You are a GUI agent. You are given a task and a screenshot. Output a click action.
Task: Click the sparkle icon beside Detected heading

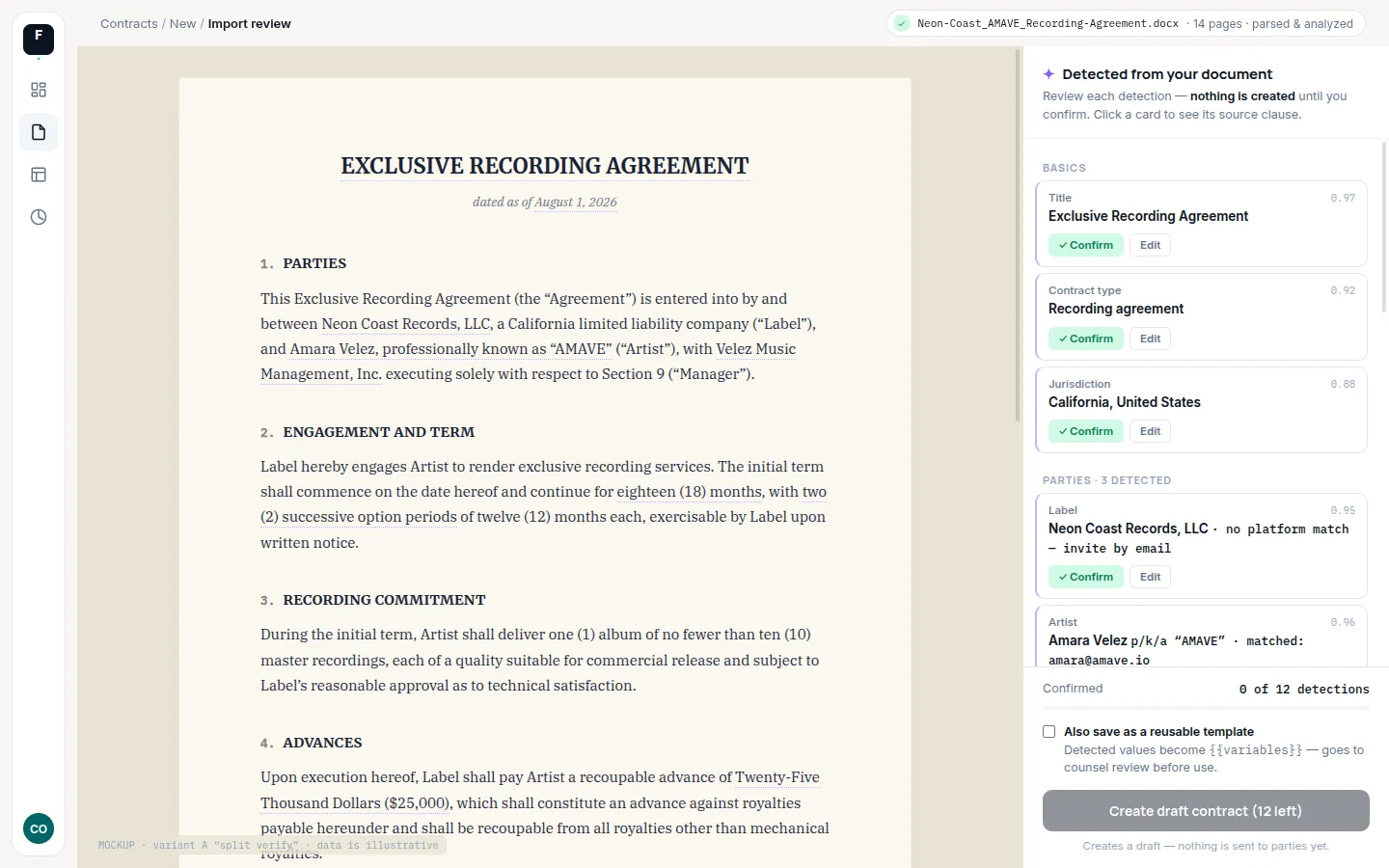1049,74
